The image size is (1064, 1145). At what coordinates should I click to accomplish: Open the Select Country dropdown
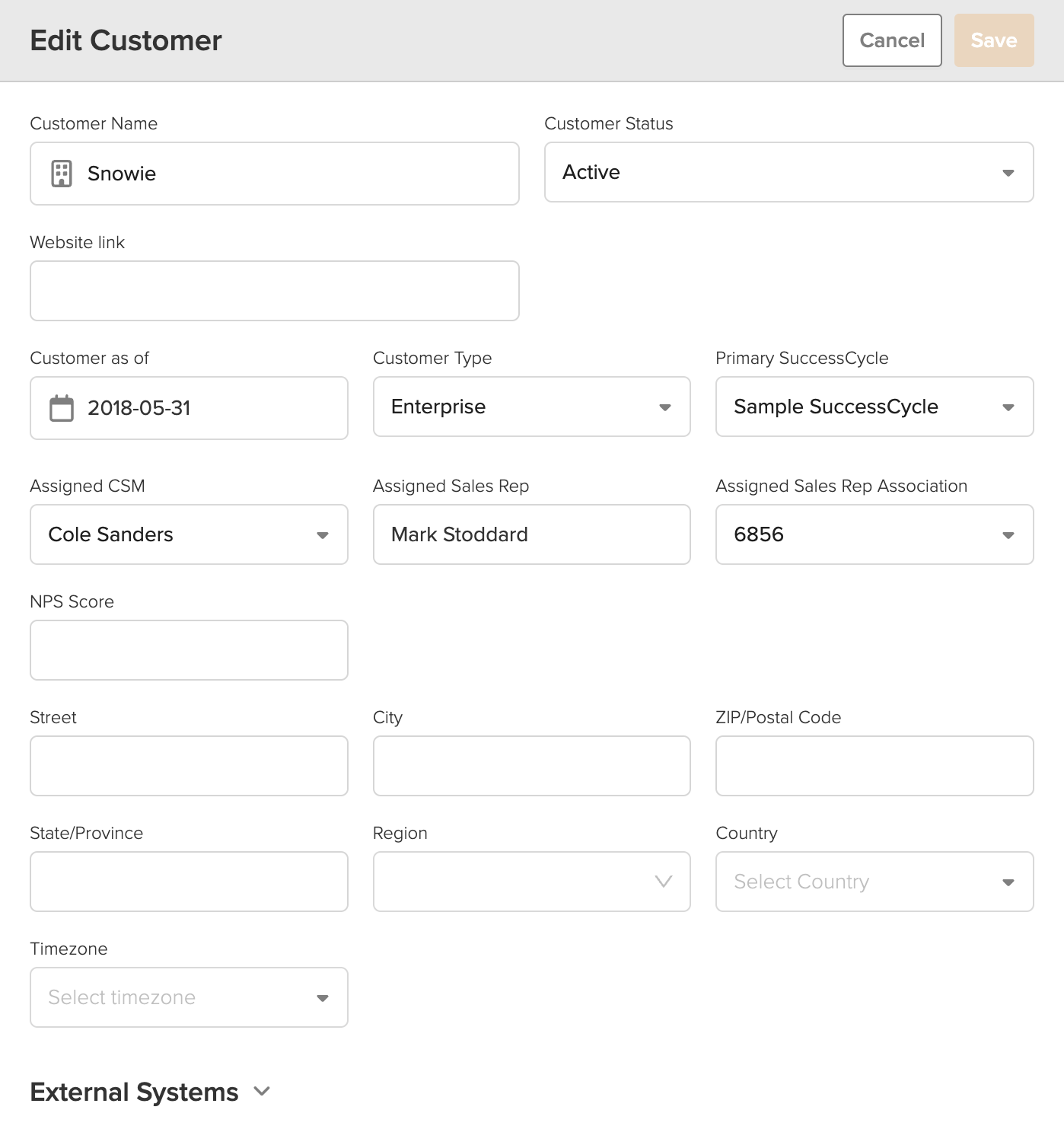[x=874, y=882]
